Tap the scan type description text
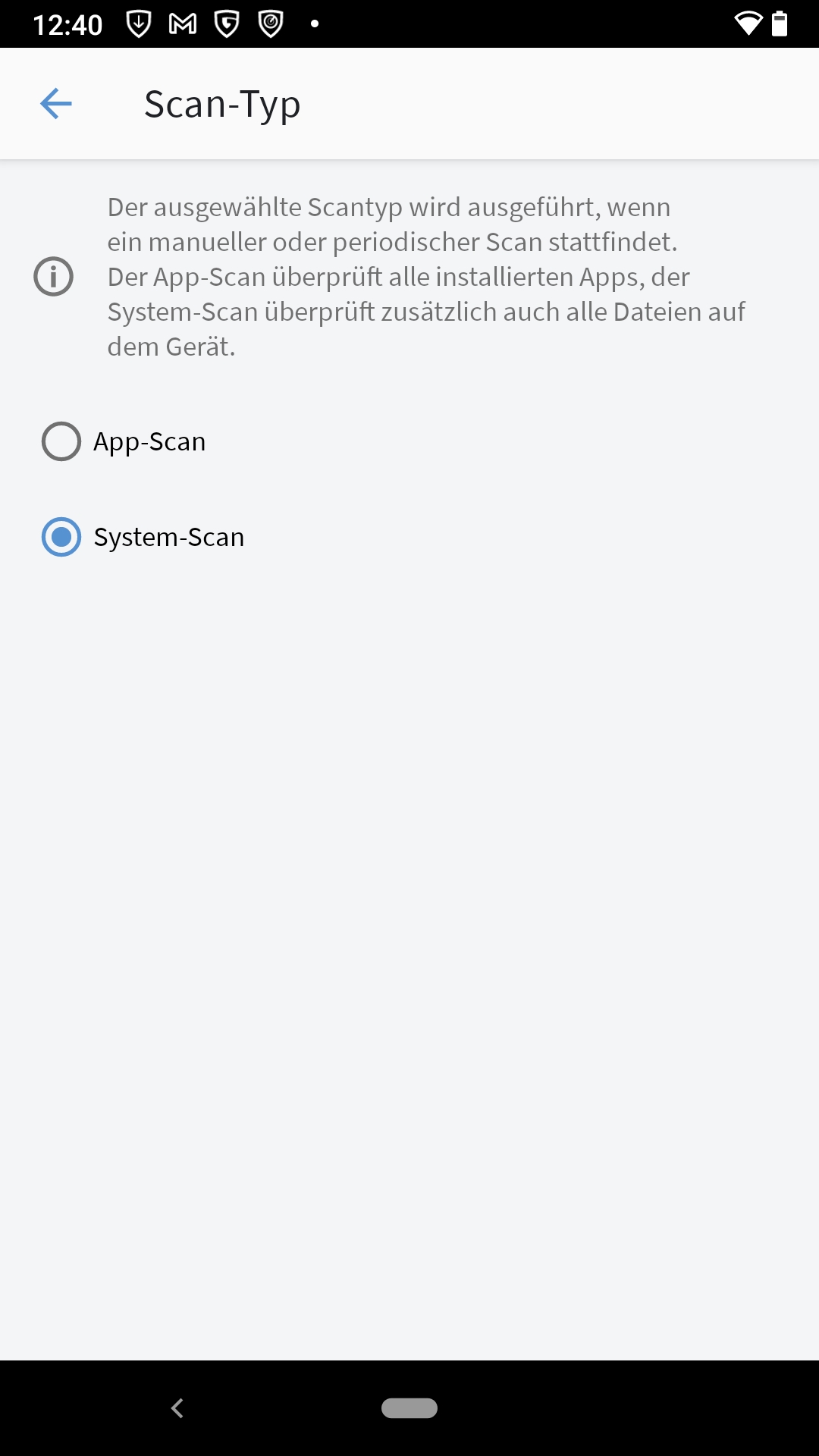Screen dimensions: 819x1456 click(425, 277)
